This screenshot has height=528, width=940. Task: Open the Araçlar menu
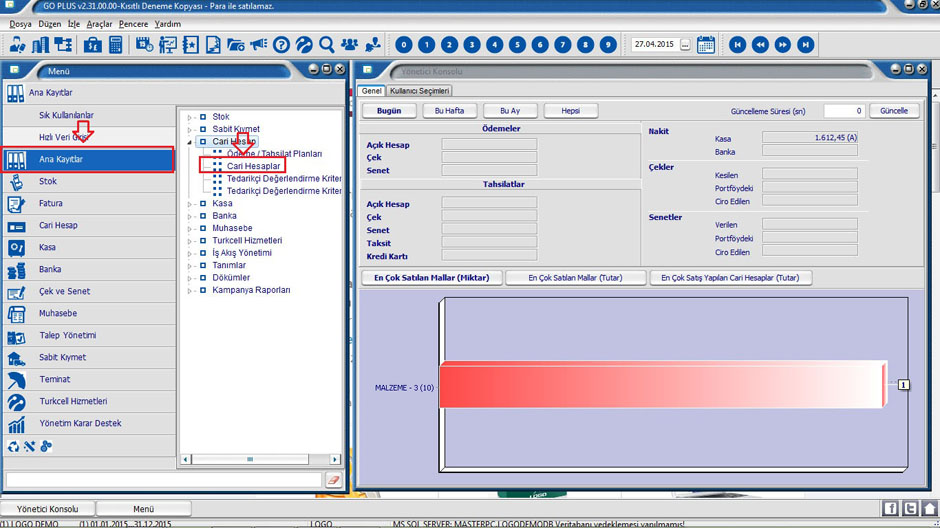coord(100,24)
